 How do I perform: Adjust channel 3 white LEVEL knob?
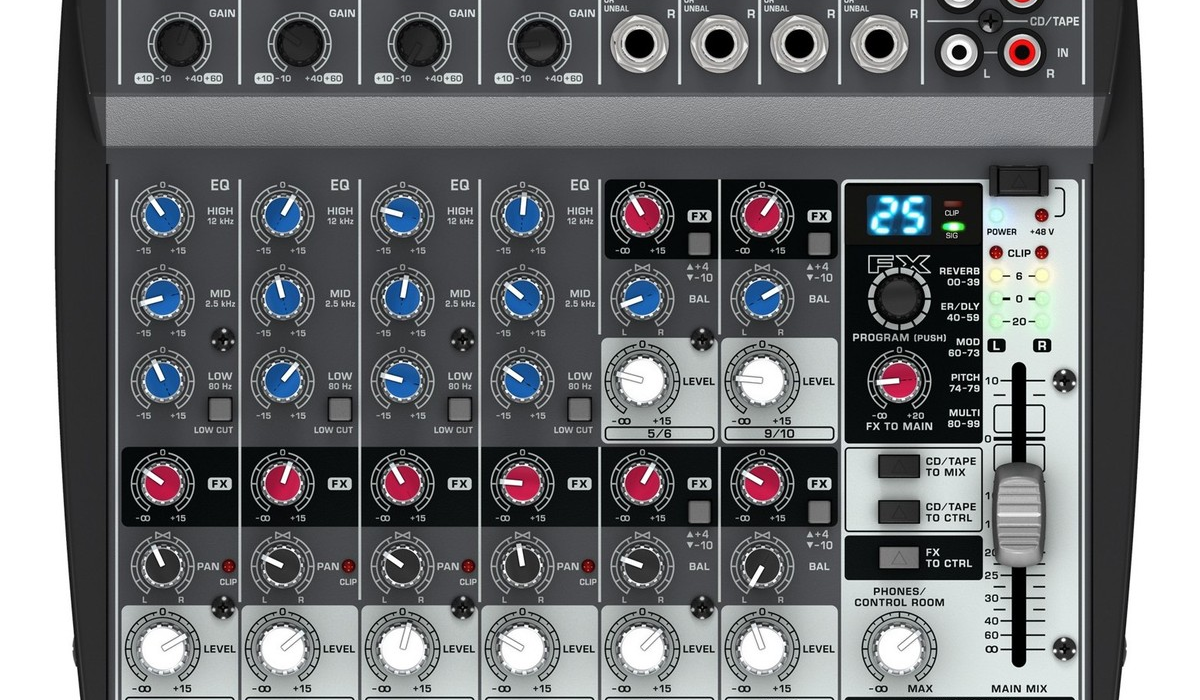401,649
